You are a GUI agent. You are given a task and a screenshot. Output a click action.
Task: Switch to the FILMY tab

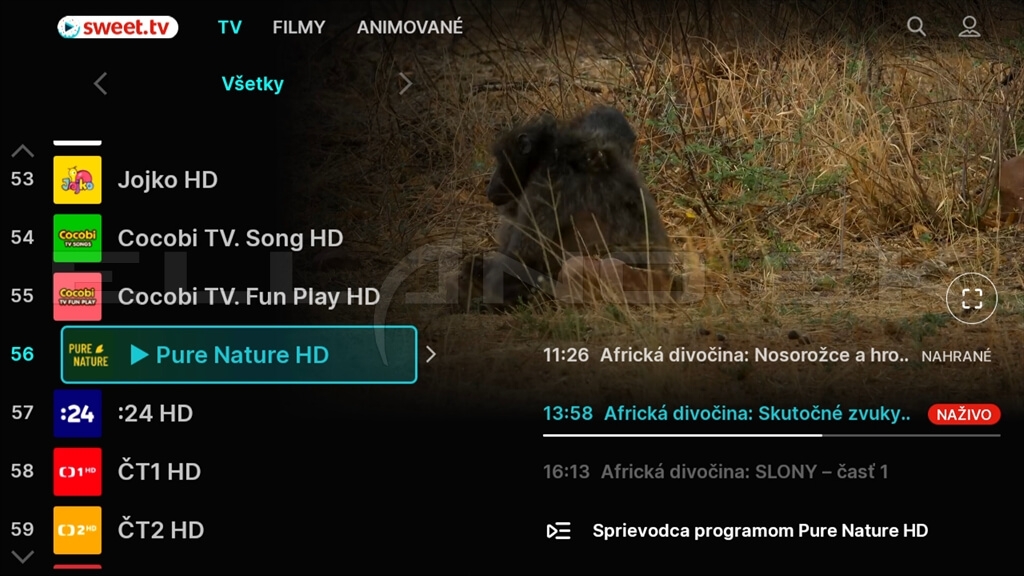[x=298, y=27]
